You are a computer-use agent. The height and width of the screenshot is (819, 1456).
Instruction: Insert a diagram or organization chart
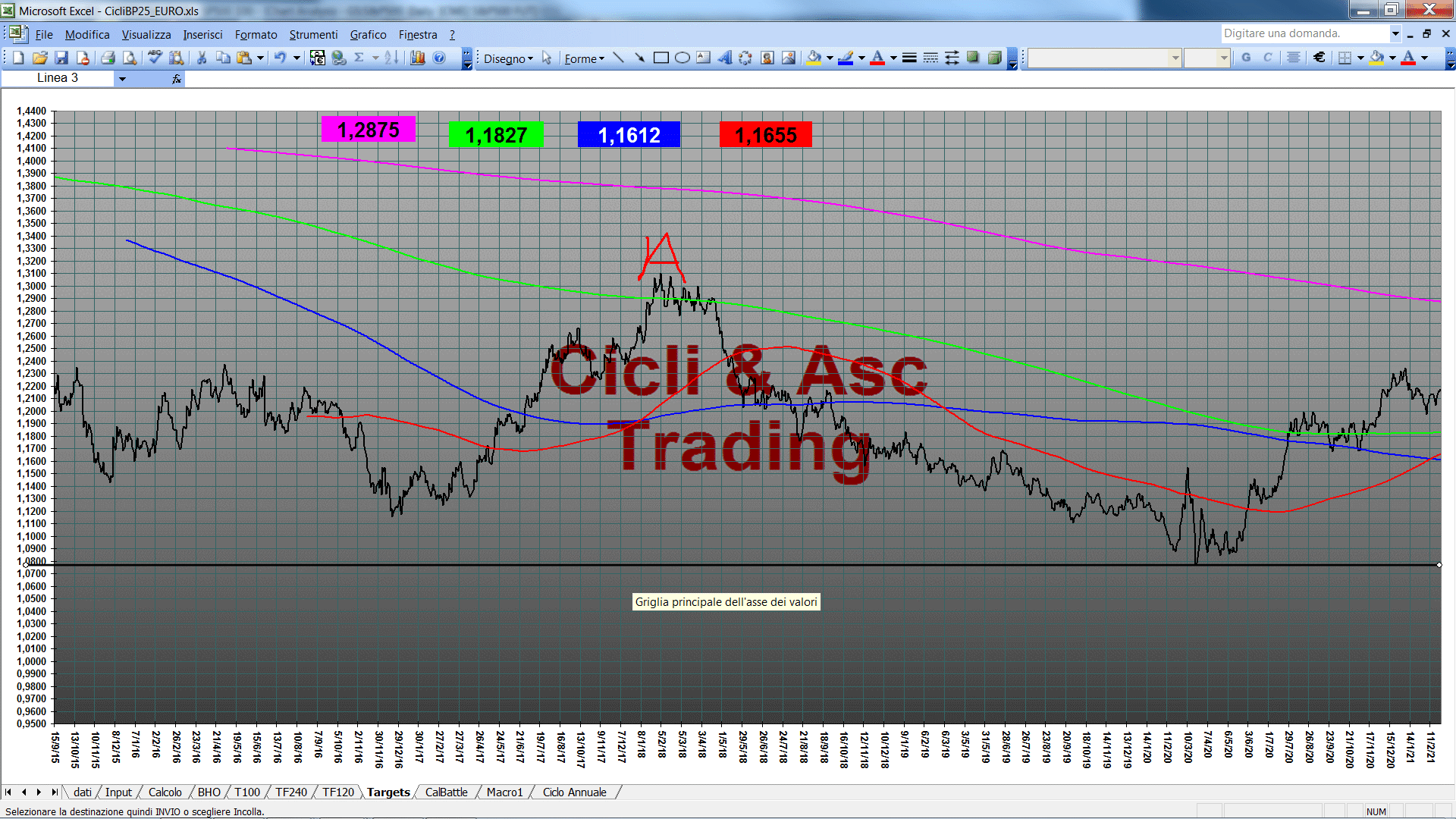point(746,58)
